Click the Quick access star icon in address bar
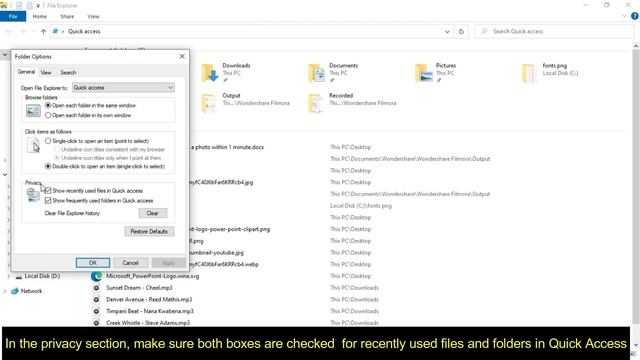The height and width of the screenshot is (360, 640). pos(56,31)
